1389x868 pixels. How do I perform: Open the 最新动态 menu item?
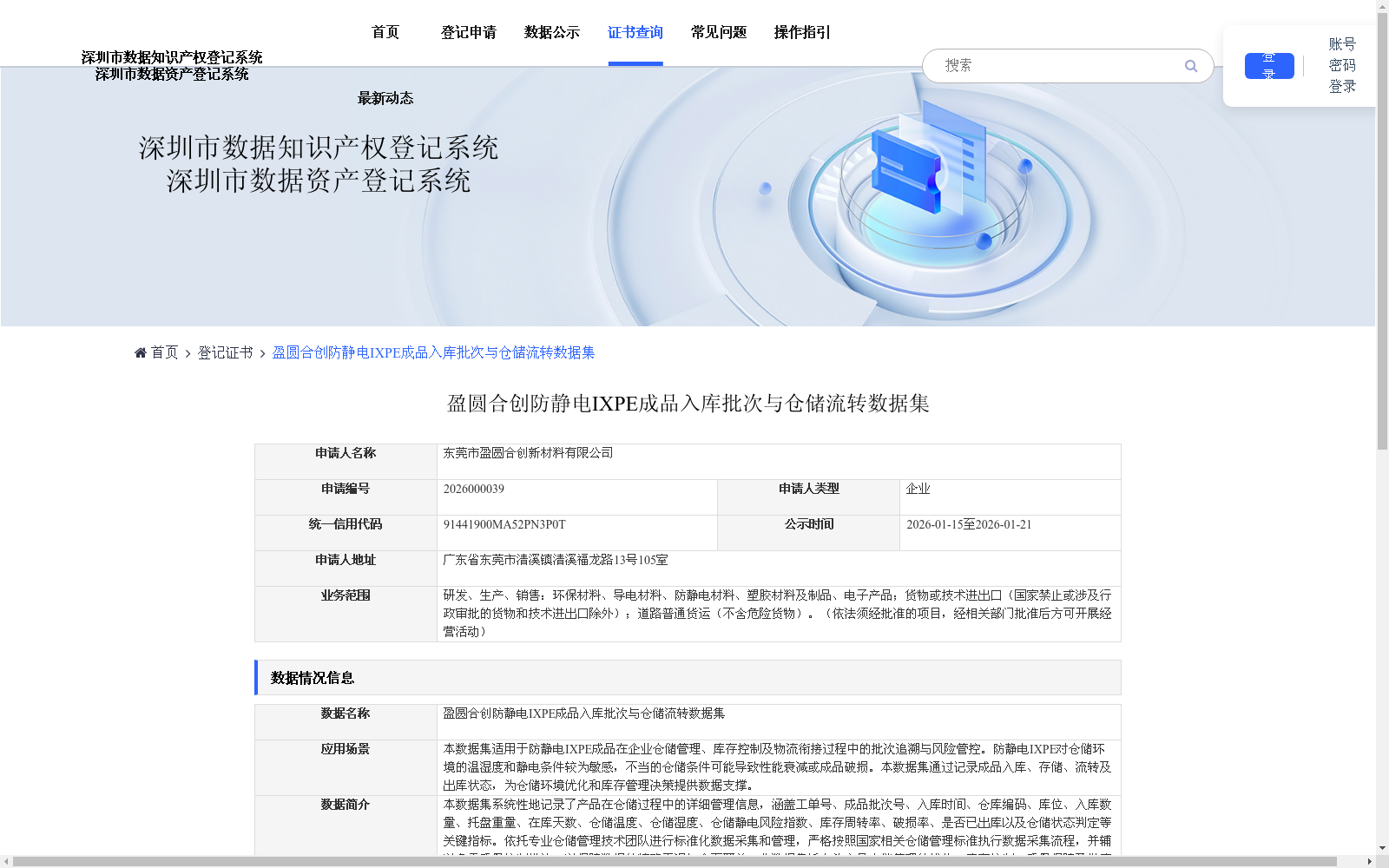click(x=385, y=98)
